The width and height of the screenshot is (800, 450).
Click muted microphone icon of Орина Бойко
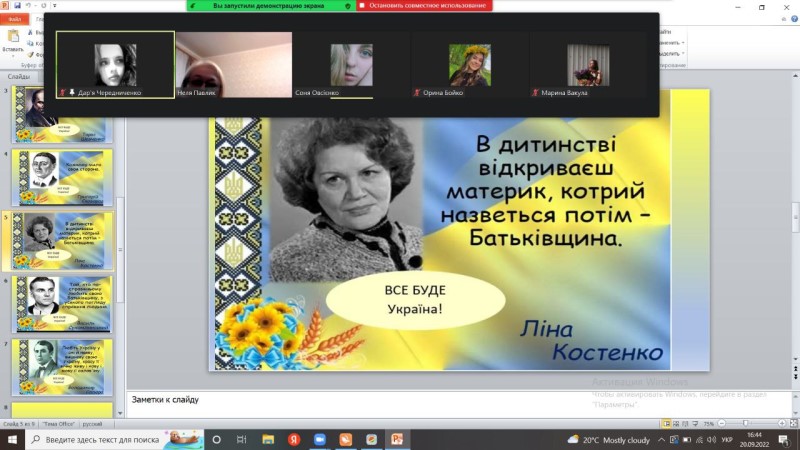(x=417, y=93)
